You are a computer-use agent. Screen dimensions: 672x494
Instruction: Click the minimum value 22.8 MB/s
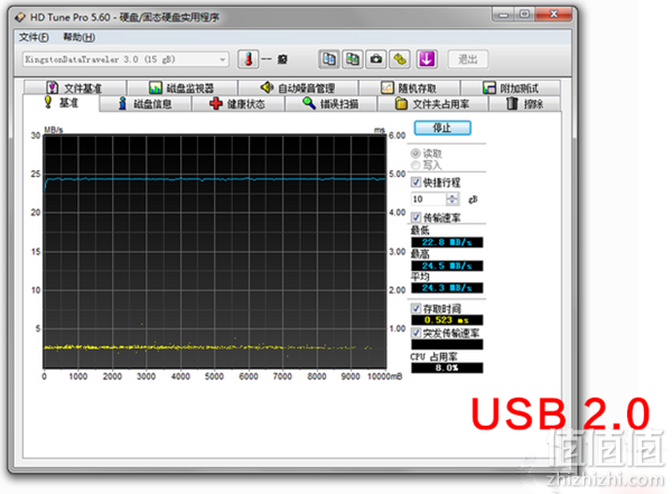447,243
